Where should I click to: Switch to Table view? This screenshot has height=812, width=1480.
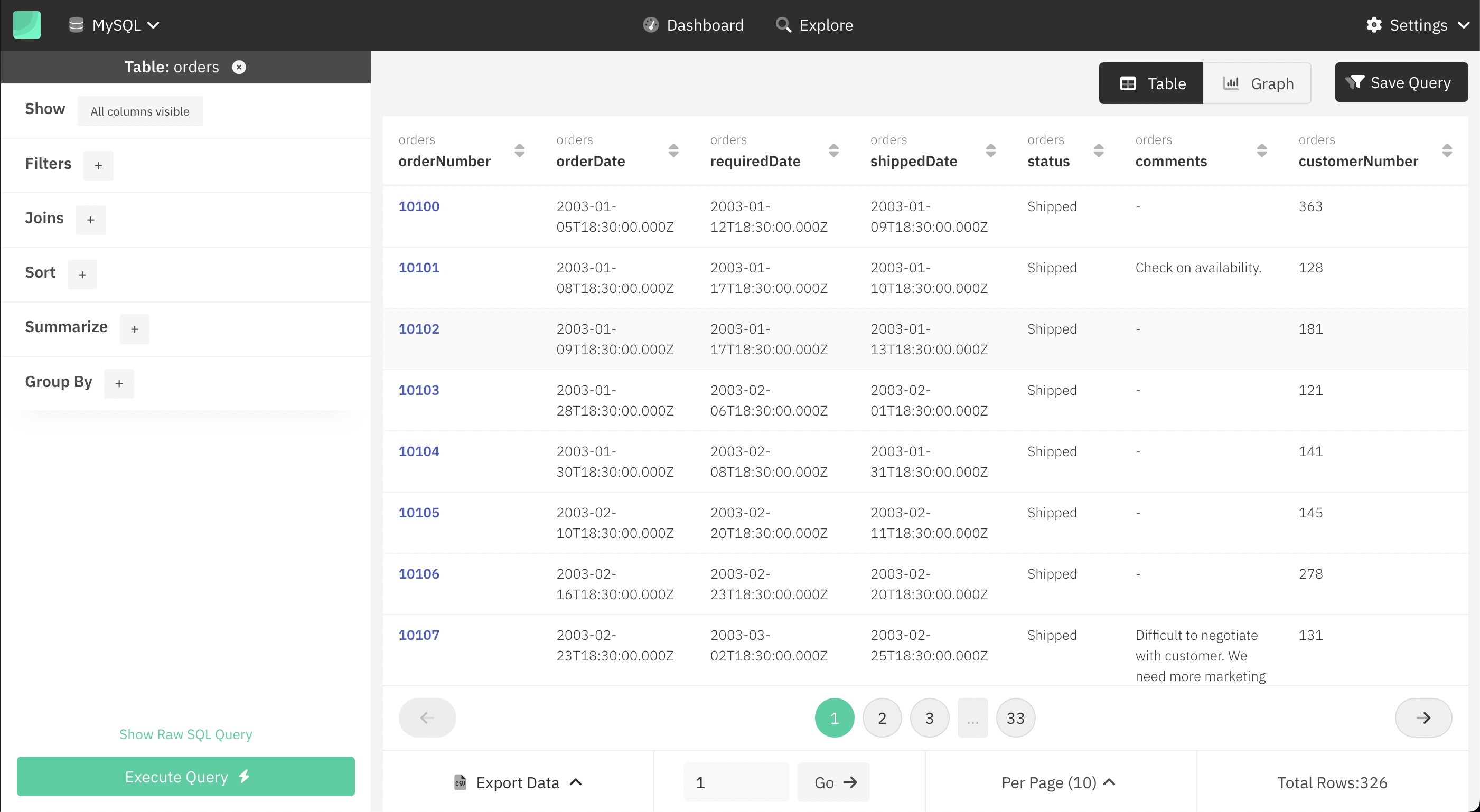tap(1151, 83)
